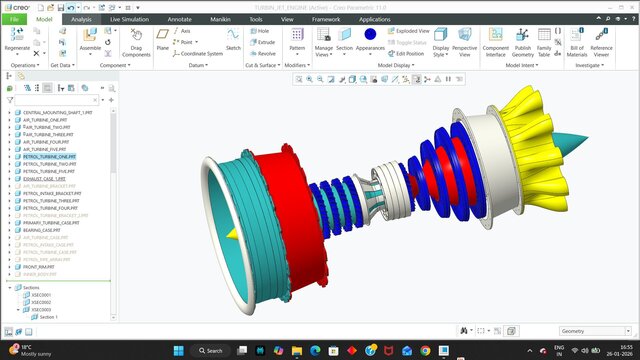640x360 pixels.
Task: Open the Datum group dropdown
Action: 198,65
